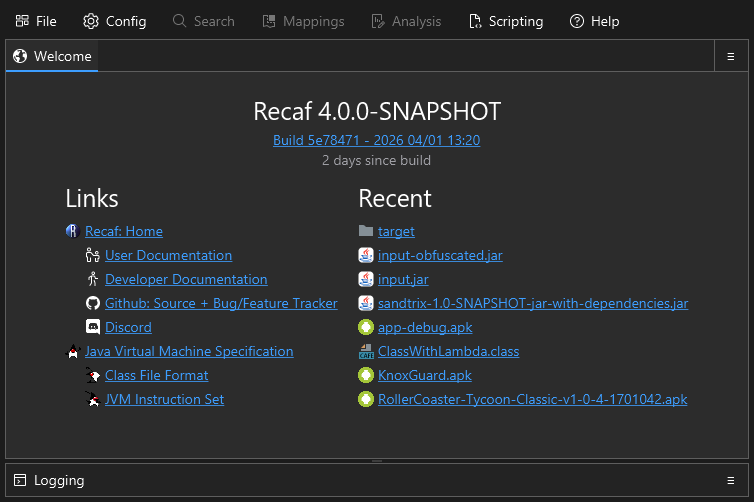This screenshot has height=502, width=754.
Task: Open recent file ClassWithLambda.class
Action: (449, 351)
